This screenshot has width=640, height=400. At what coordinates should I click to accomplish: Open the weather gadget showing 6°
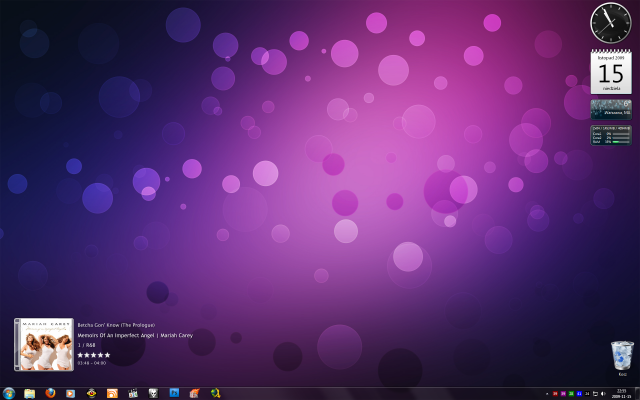[611, 109]
